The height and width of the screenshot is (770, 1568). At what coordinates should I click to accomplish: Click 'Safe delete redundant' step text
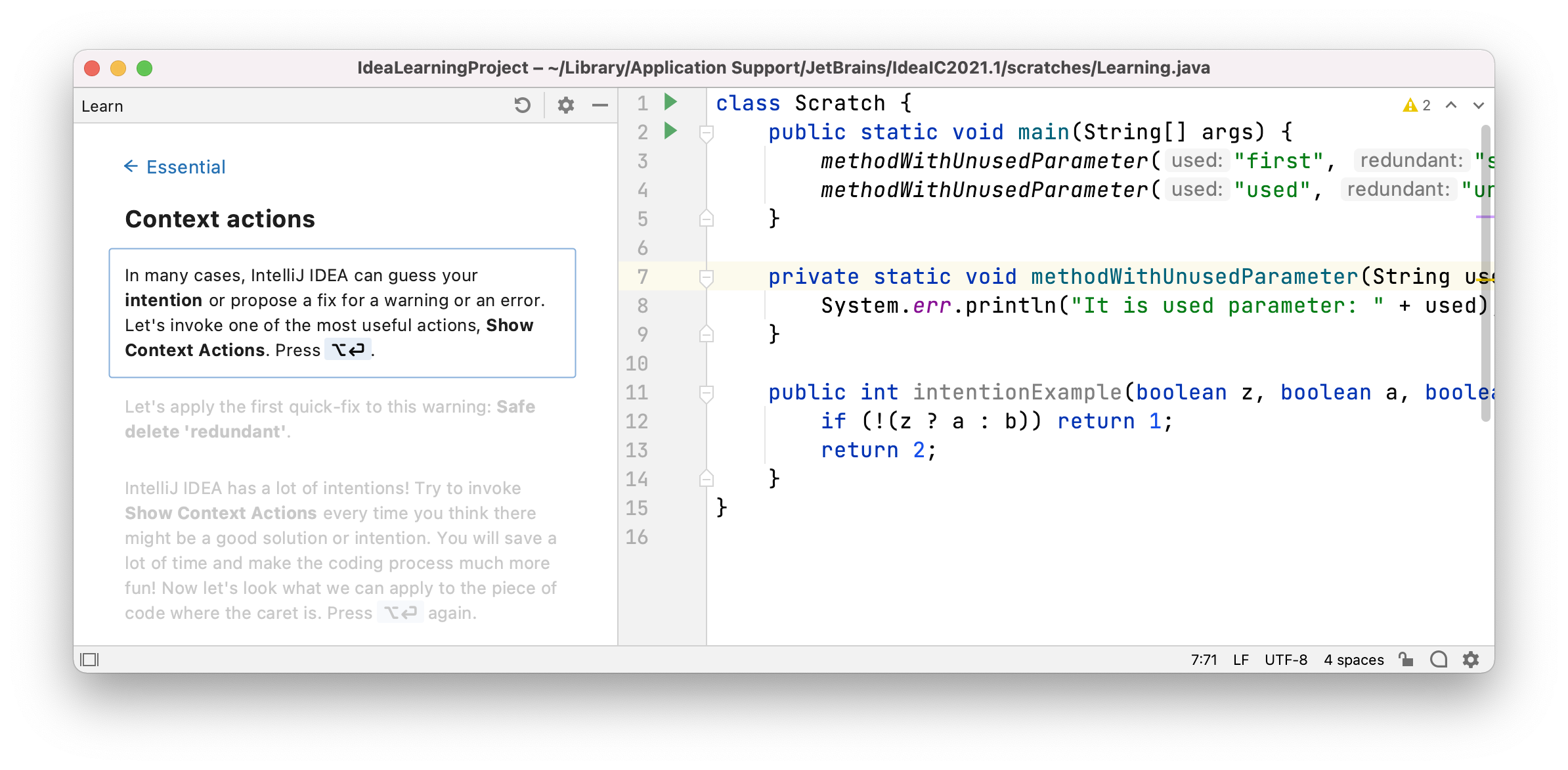point(330,419)
